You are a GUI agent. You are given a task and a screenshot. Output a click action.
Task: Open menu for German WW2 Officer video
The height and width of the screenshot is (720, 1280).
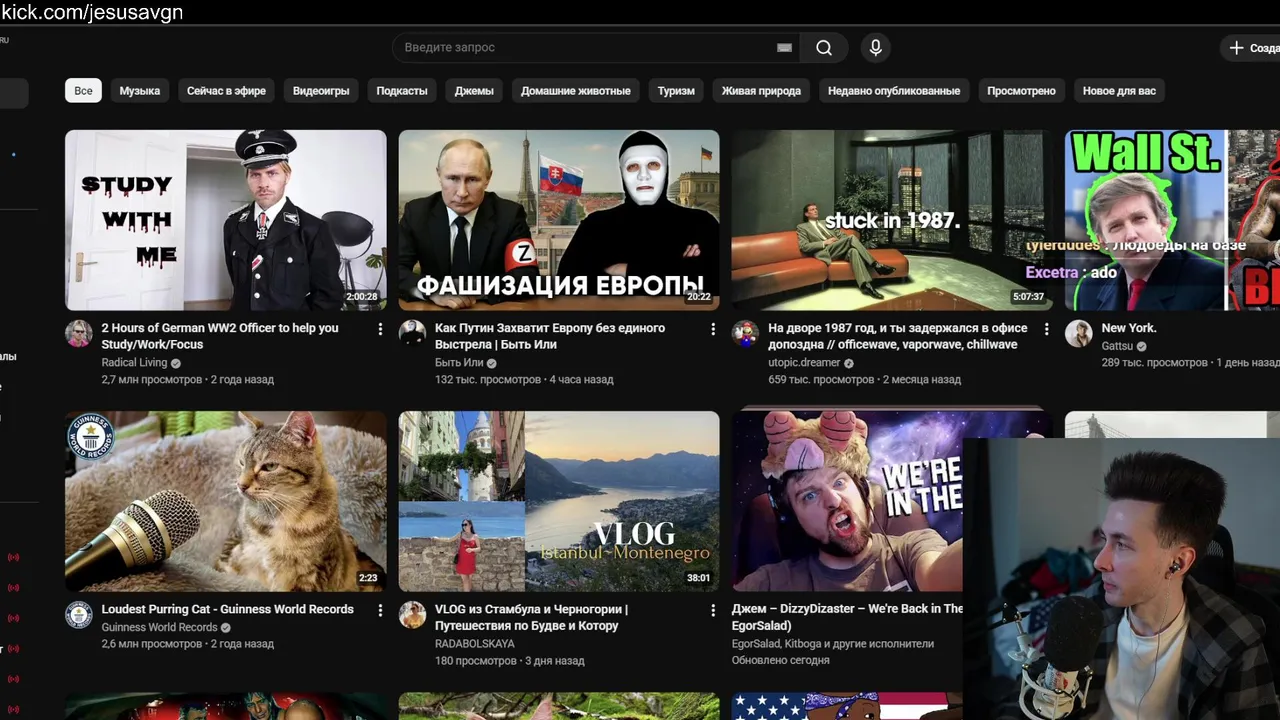click(x=380, y=329)
